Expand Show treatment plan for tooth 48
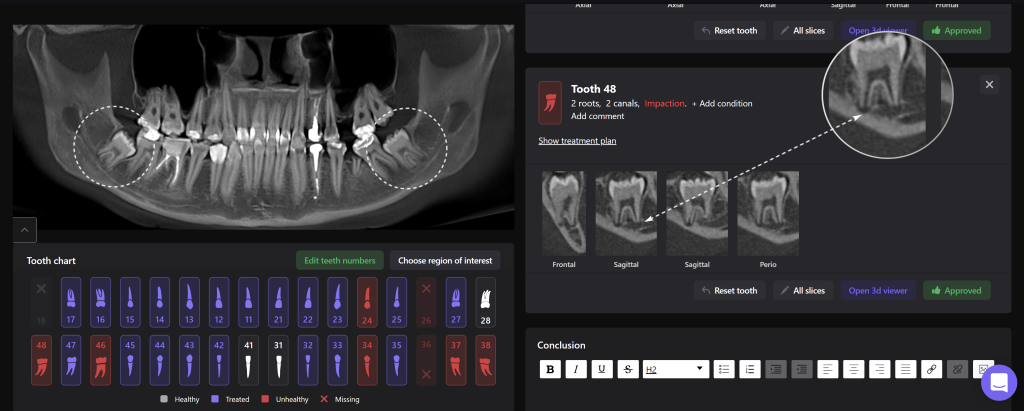 point(577,141)
